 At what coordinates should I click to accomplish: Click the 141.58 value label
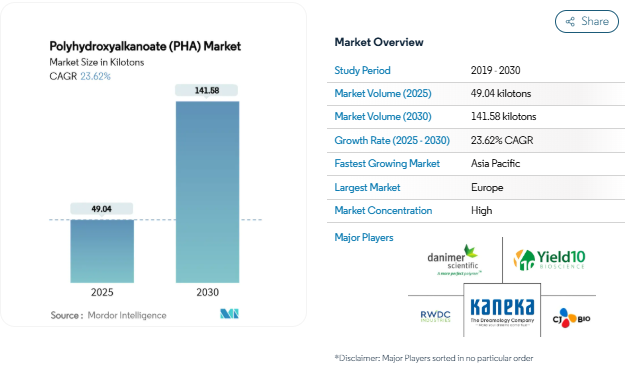pos(206,90)
